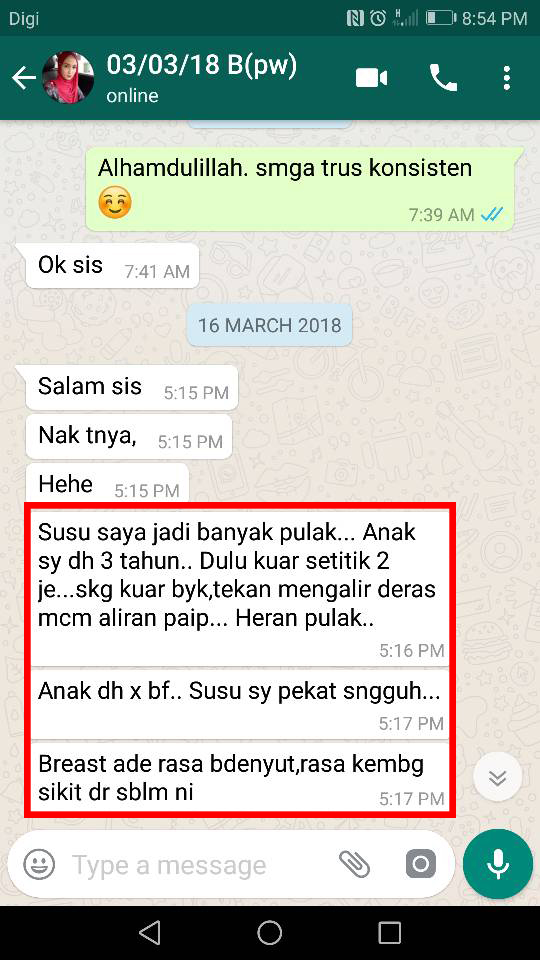This screenshot has width=540, height=960.
Task: Open the contact profile photo
Action: pos(68,78)
